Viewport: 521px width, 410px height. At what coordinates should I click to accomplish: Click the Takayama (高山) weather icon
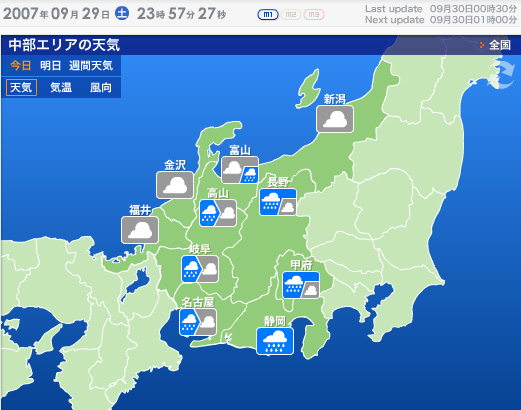click(x=218, y=213)
